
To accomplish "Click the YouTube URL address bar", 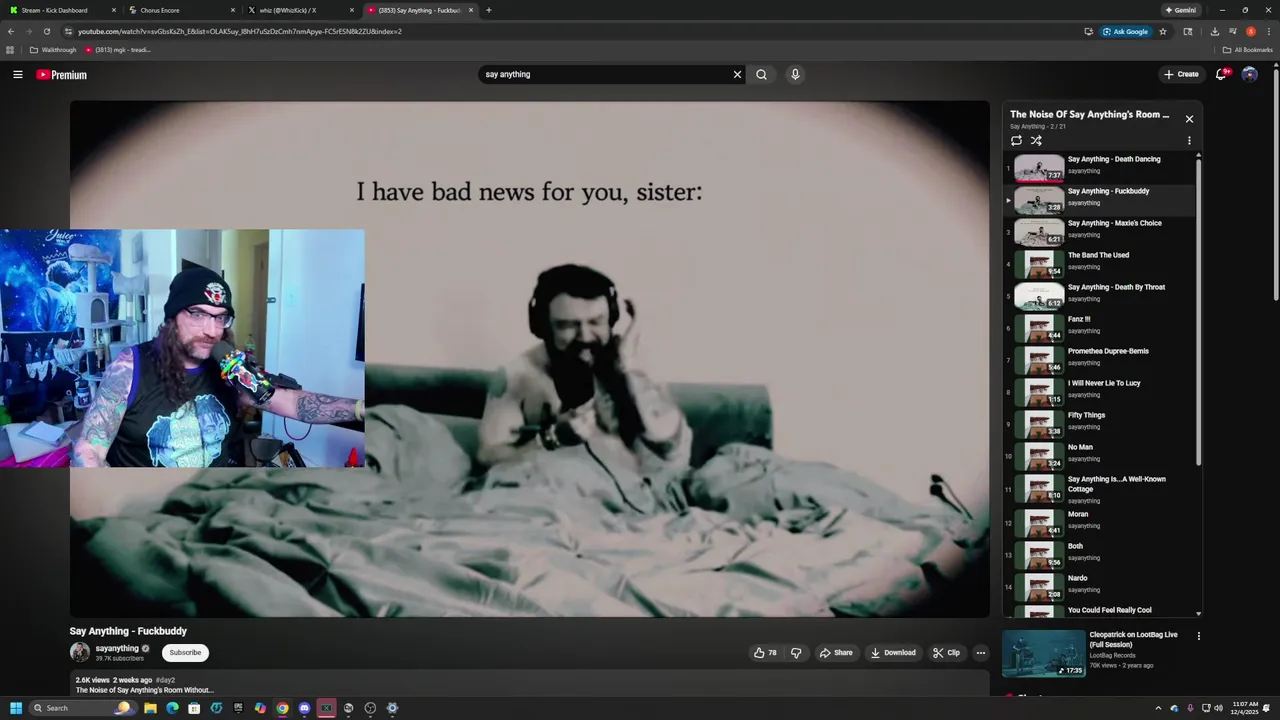I will tap(570, 31).
